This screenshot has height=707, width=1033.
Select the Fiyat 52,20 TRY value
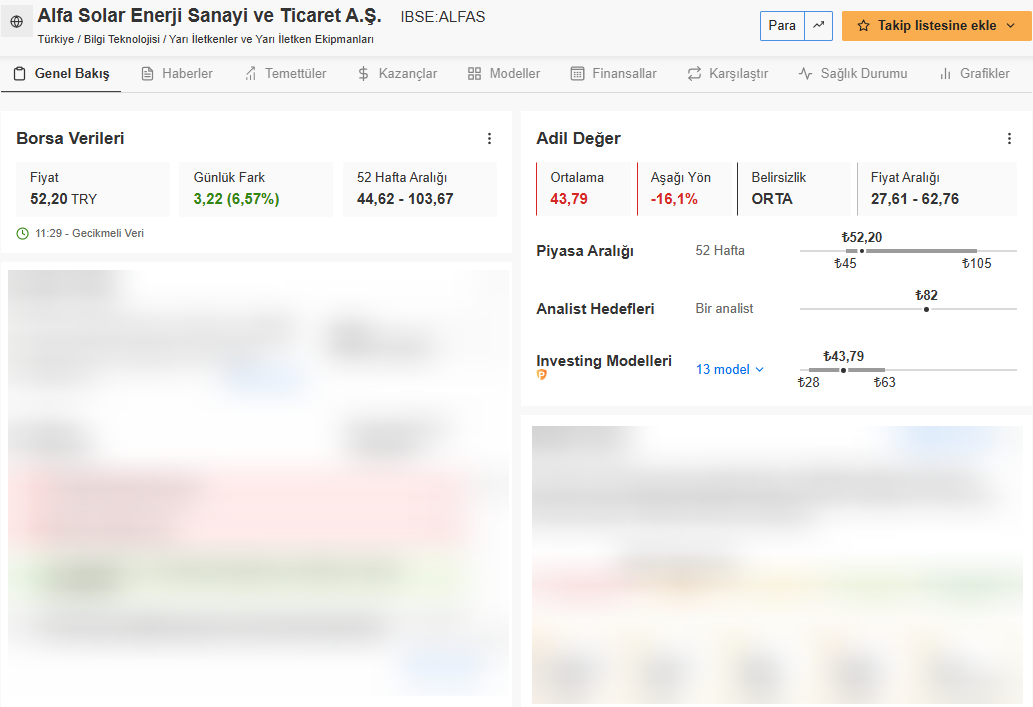pos(63,199)
